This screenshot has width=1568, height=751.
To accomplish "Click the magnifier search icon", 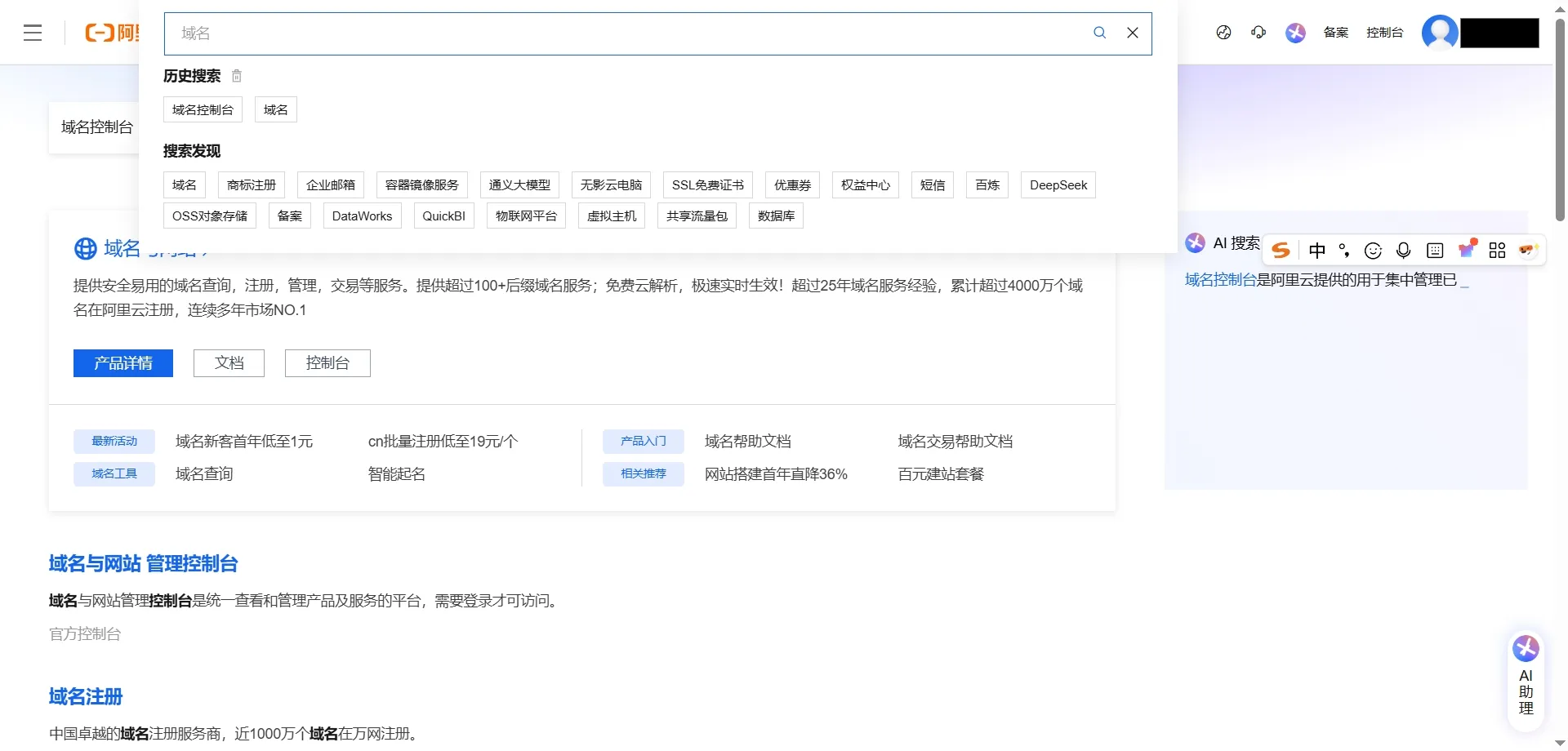I will click(x=1099, y=33).
